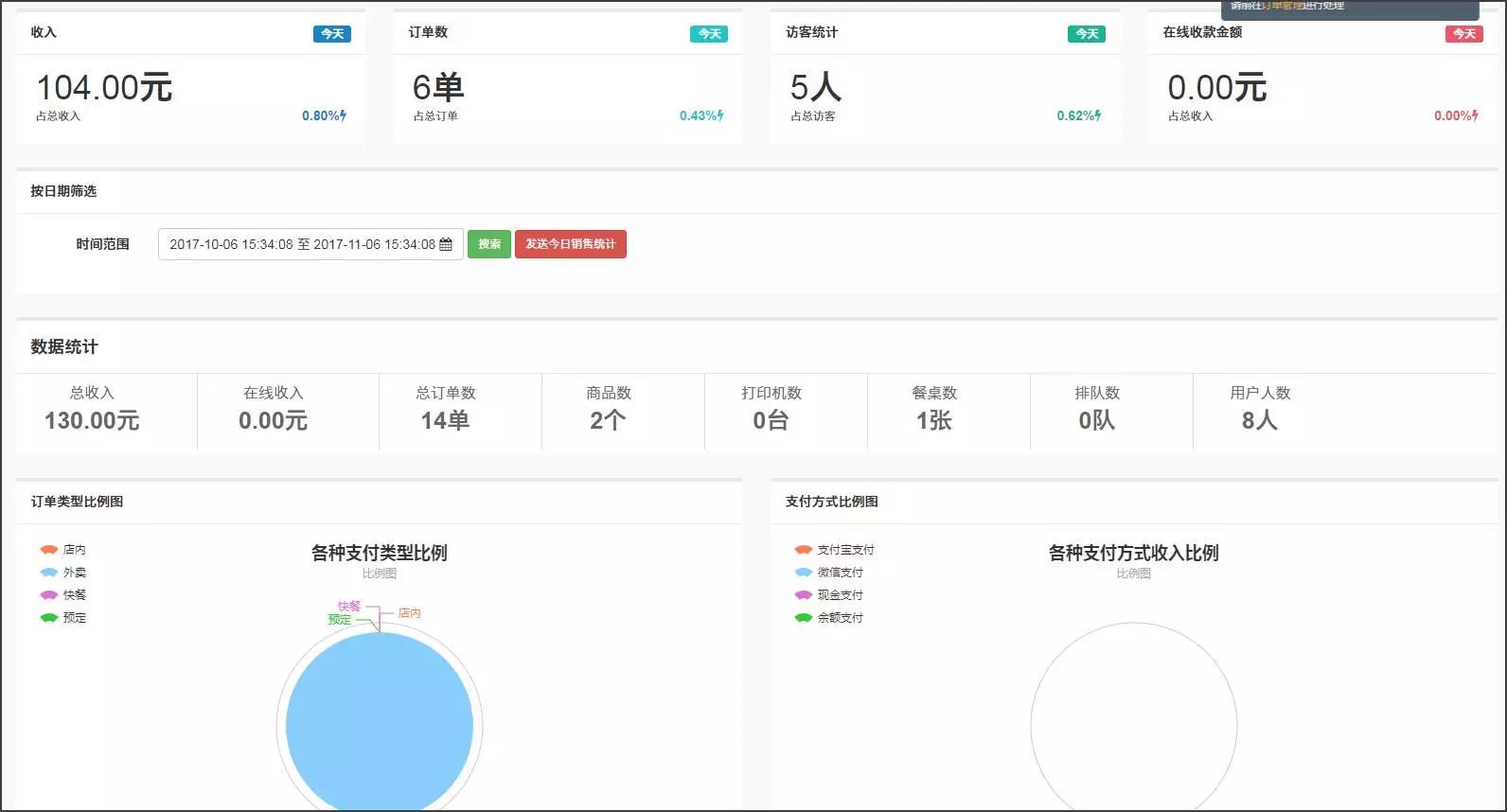Click the blue 外卖 pie chart slice
The image size is (1507, 812).
(379, 725)
